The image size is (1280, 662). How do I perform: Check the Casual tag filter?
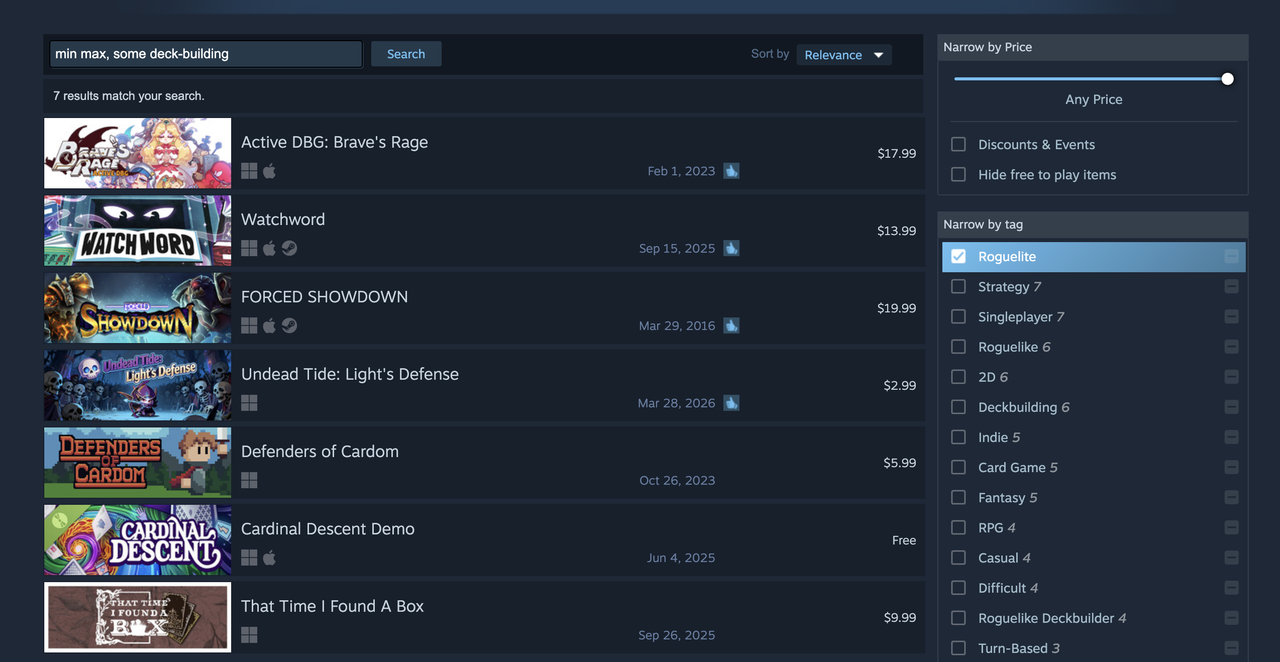[958, 557]
